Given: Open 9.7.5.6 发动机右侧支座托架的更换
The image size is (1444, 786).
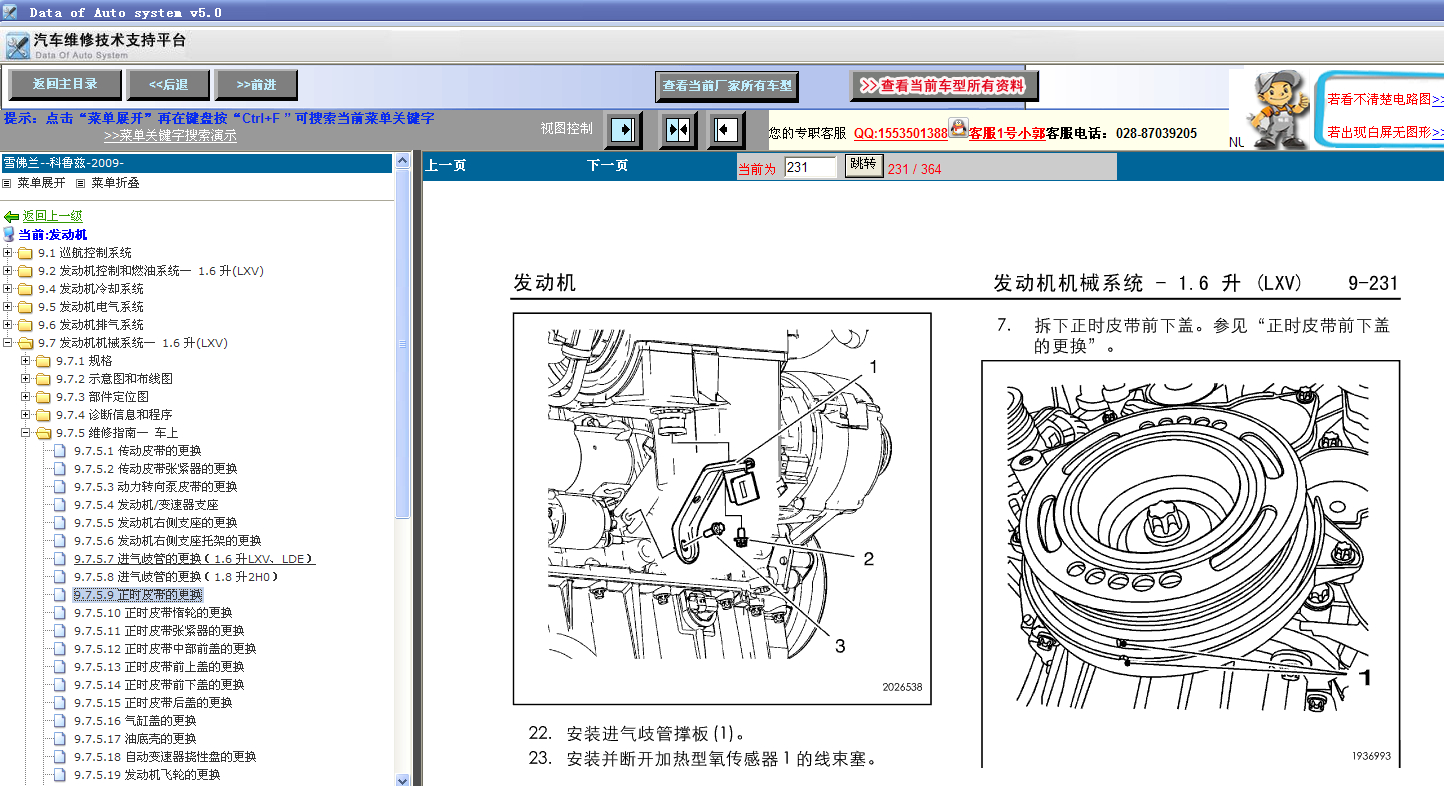Looking at the screenshot, I should point(167,541).
